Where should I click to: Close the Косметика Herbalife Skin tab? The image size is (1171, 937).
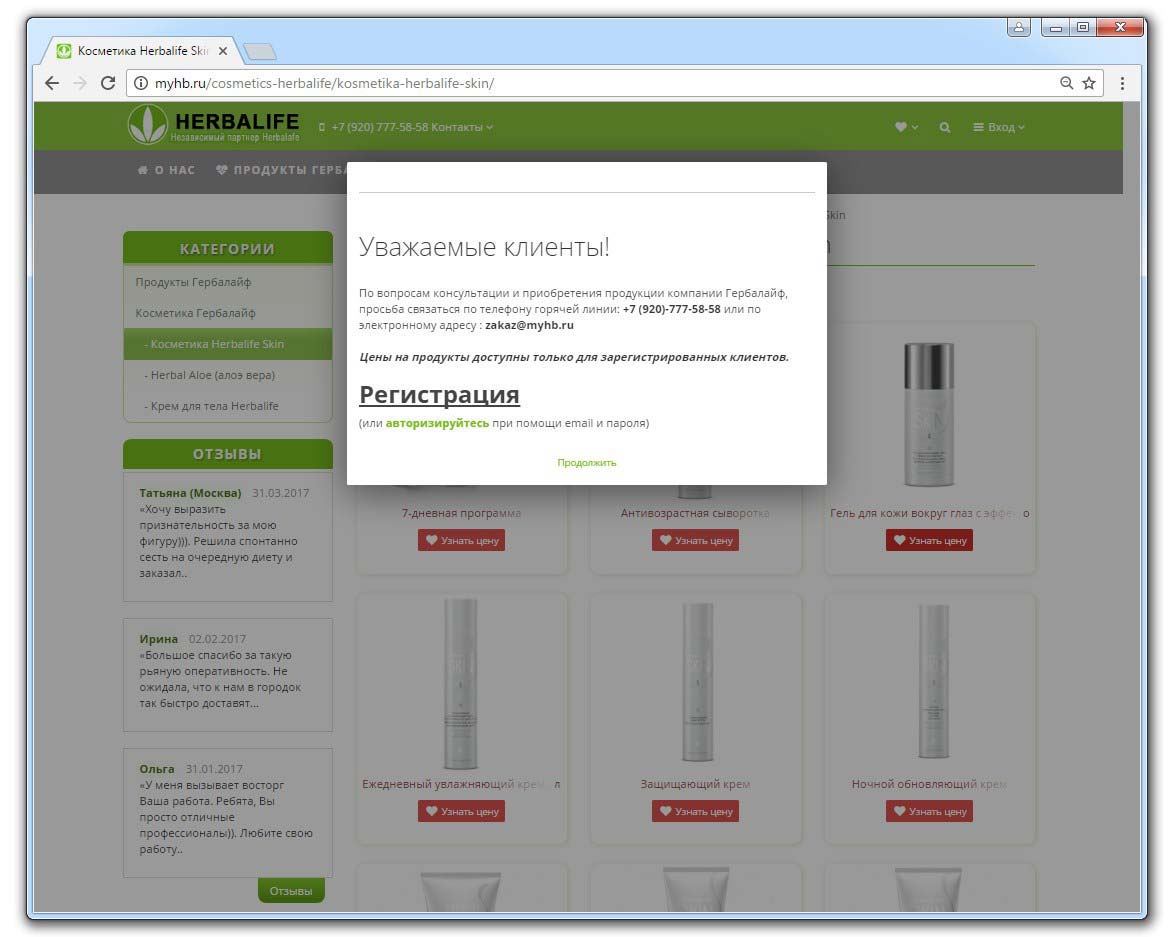pyautogui.click(x=223, y=51)
